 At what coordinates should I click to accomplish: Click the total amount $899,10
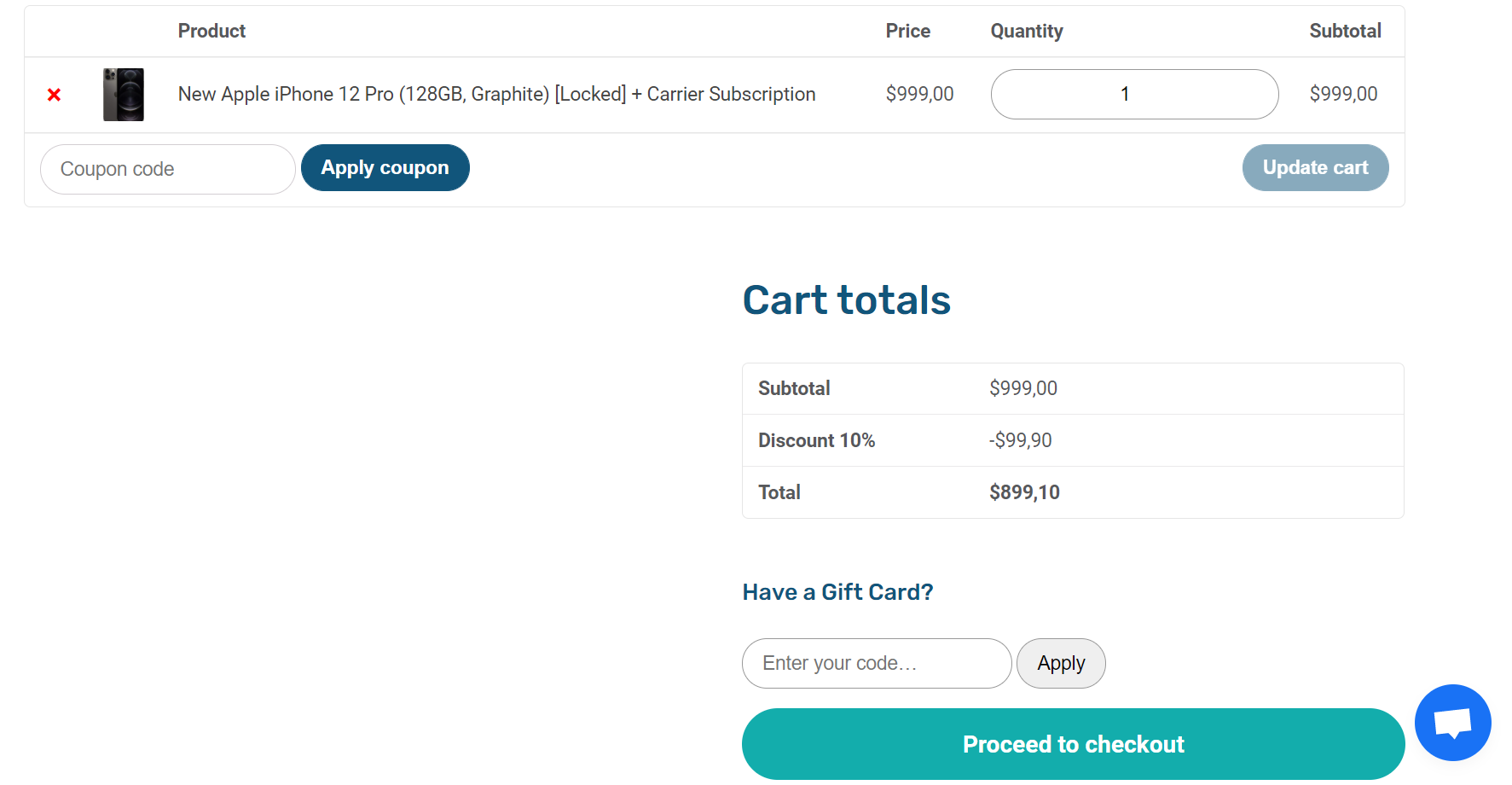tap(1024, 492)
